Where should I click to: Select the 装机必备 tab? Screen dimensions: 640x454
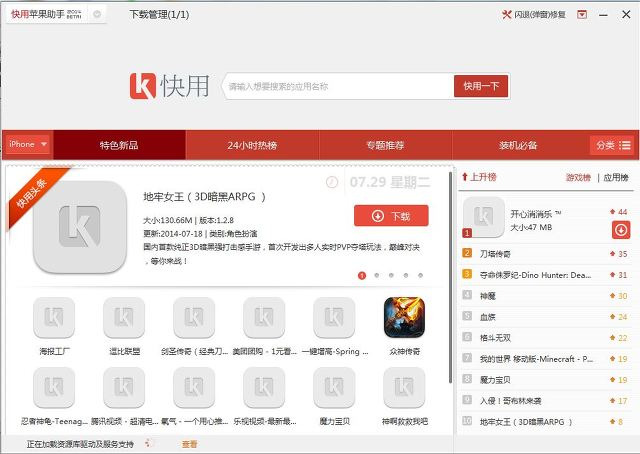[x=518, y=145]
